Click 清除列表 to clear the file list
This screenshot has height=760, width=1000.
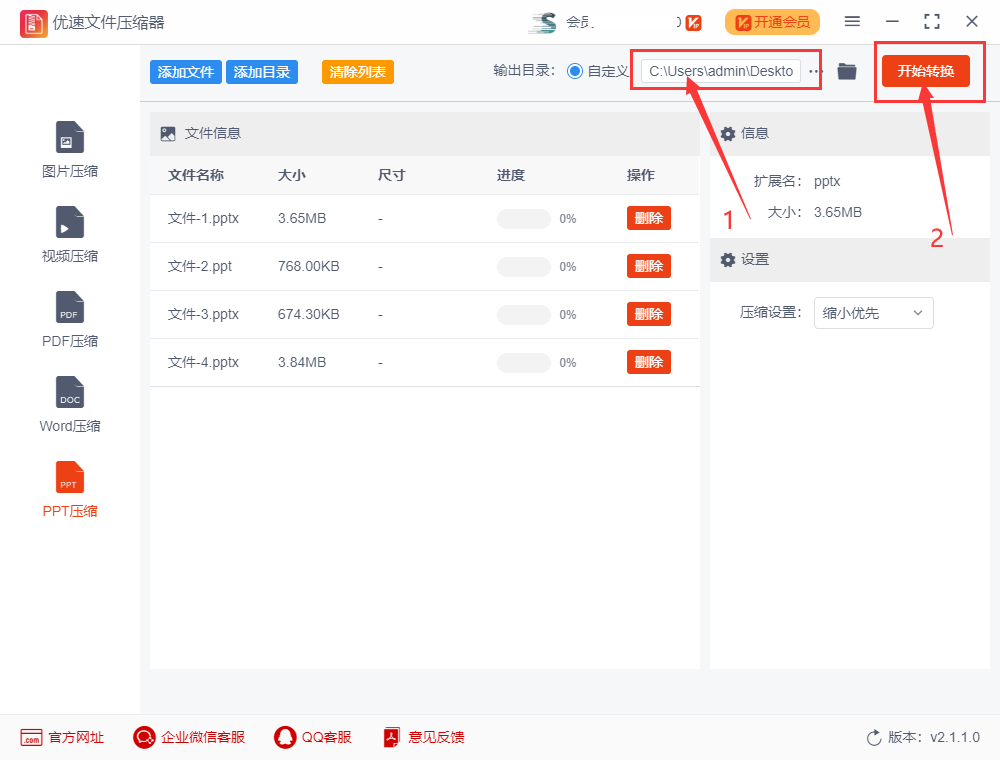click(357, 71)
